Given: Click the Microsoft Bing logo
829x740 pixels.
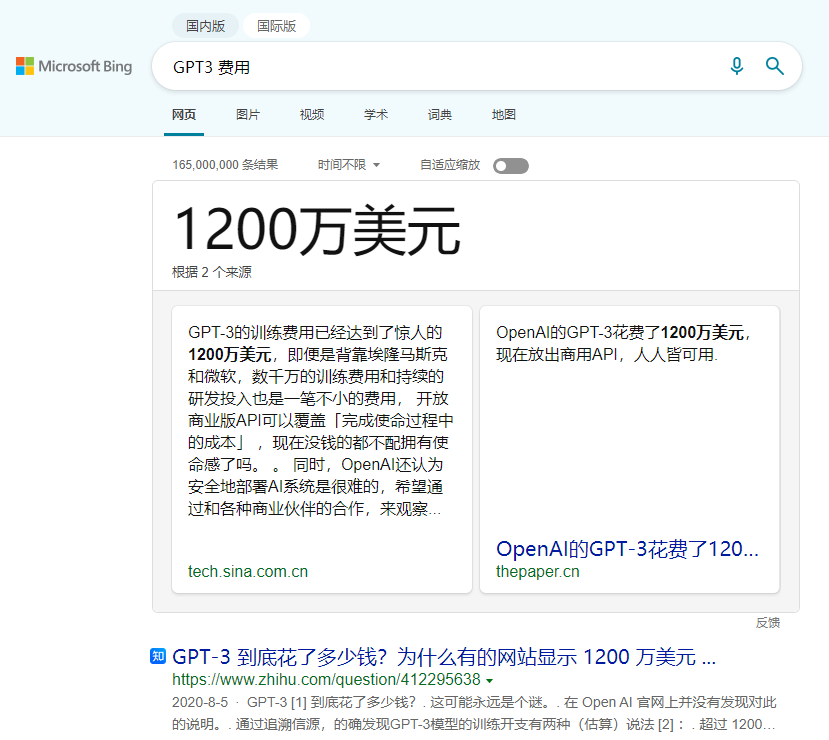Looking at the screenshot, I should point(74,67).
